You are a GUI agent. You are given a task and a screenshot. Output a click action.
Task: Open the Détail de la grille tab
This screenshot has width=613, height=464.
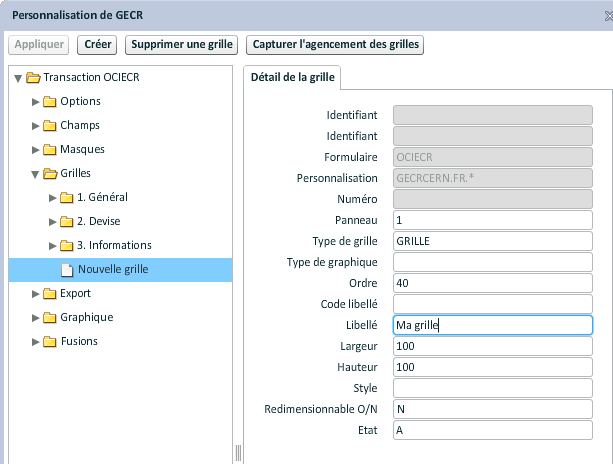point(293,76)
